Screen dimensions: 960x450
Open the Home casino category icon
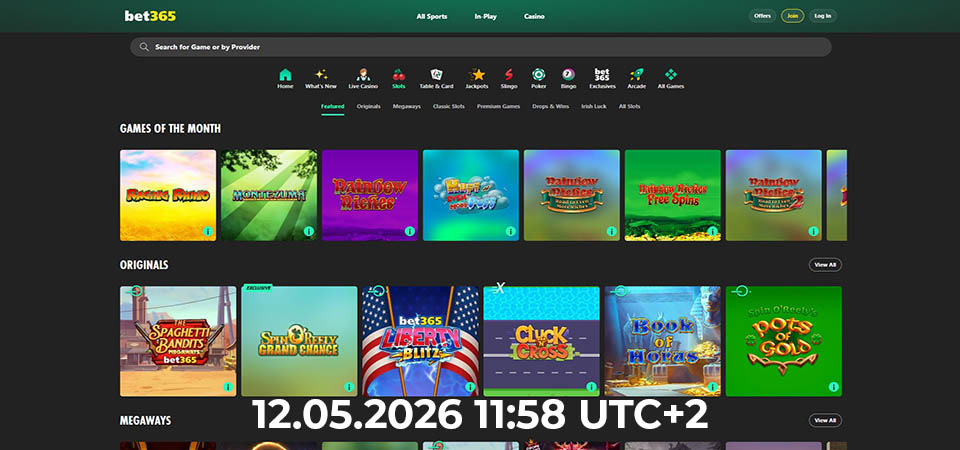click(x=285, y=75)
